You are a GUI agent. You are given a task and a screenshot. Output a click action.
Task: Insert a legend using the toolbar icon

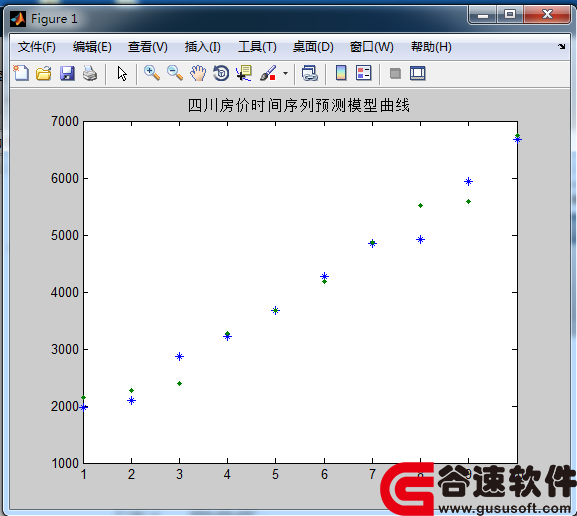[x=364, y=73]
